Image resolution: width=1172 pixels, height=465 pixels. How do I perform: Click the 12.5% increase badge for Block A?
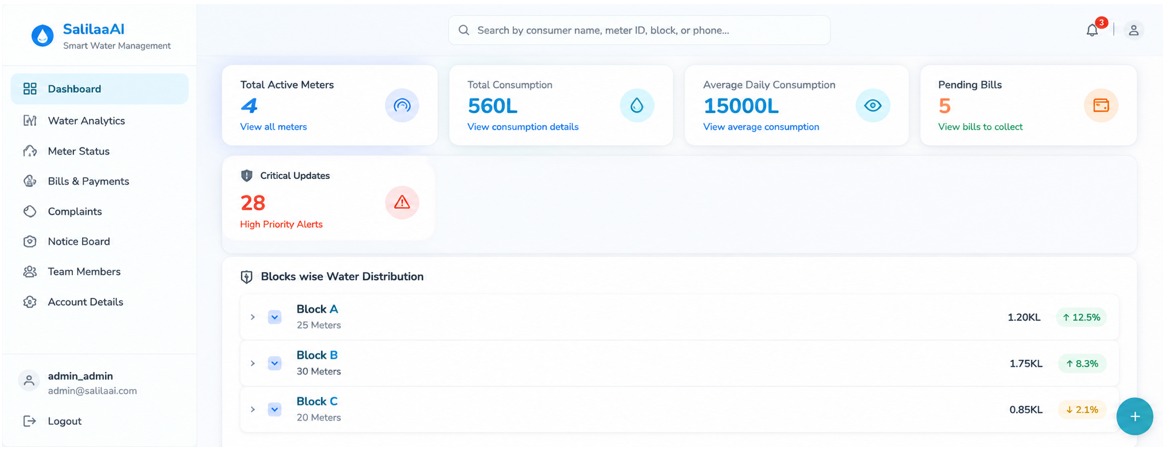coord(1082,317)
